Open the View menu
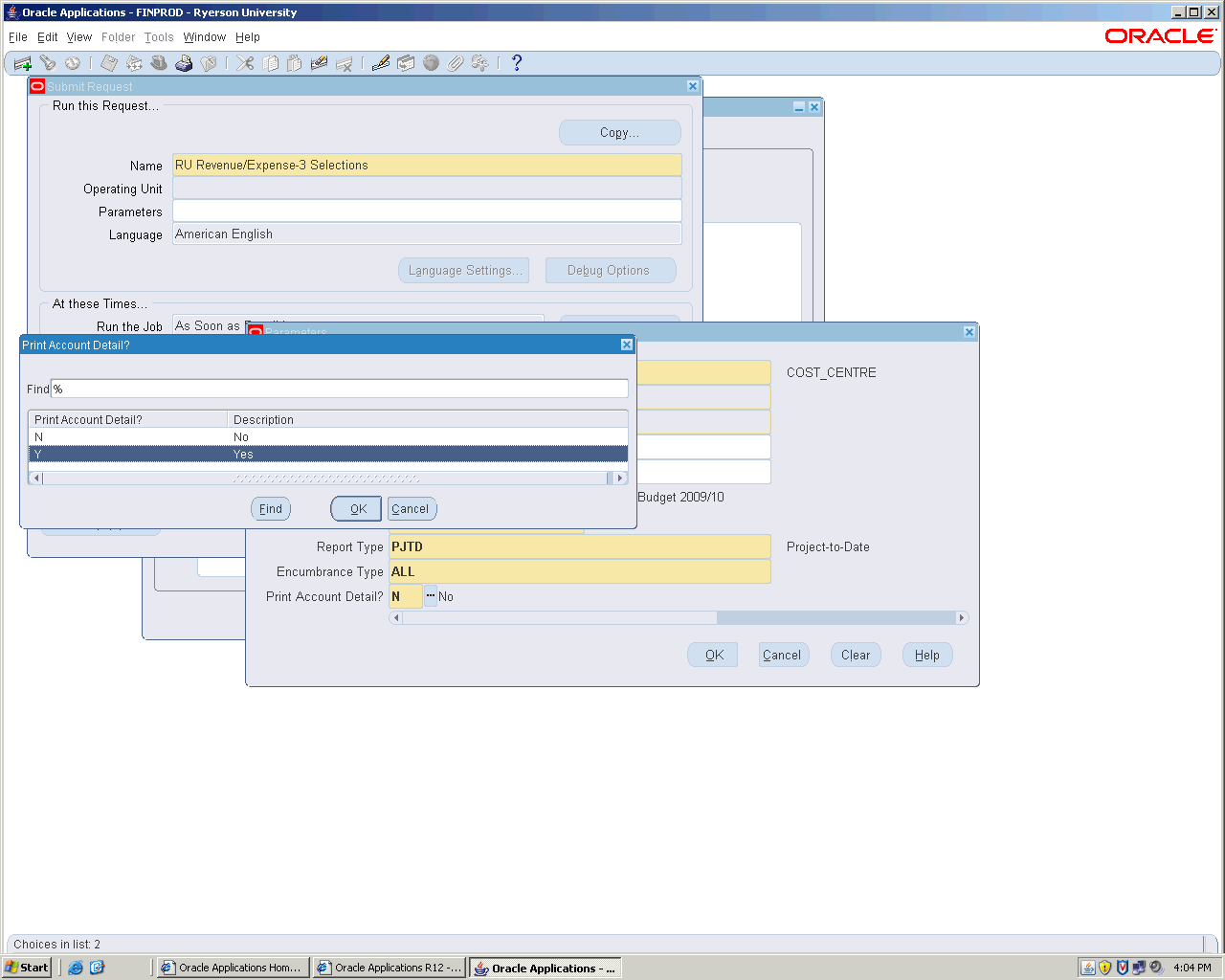 tap(79, 37)
